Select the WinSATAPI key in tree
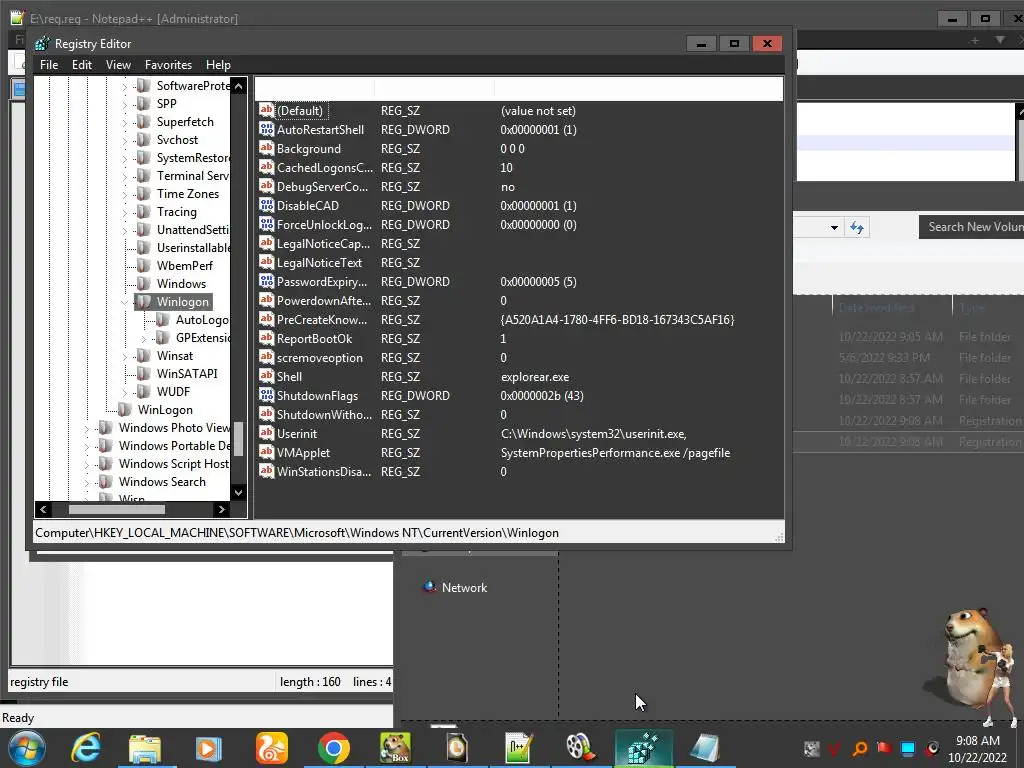This screenshot has height=768, width=1024. pos(187,374)
